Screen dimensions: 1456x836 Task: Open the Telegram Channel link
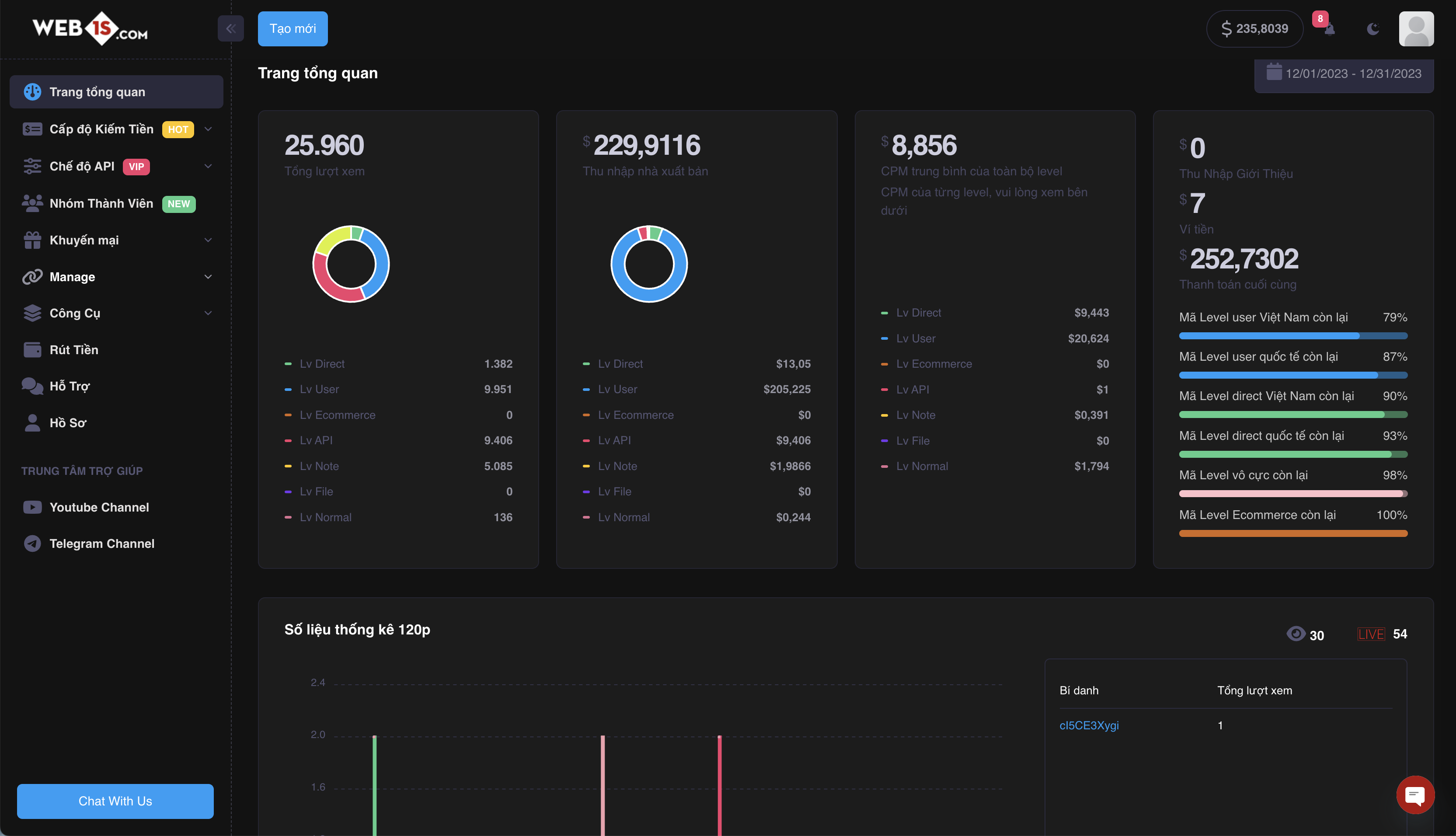click(x=117, y=544)
